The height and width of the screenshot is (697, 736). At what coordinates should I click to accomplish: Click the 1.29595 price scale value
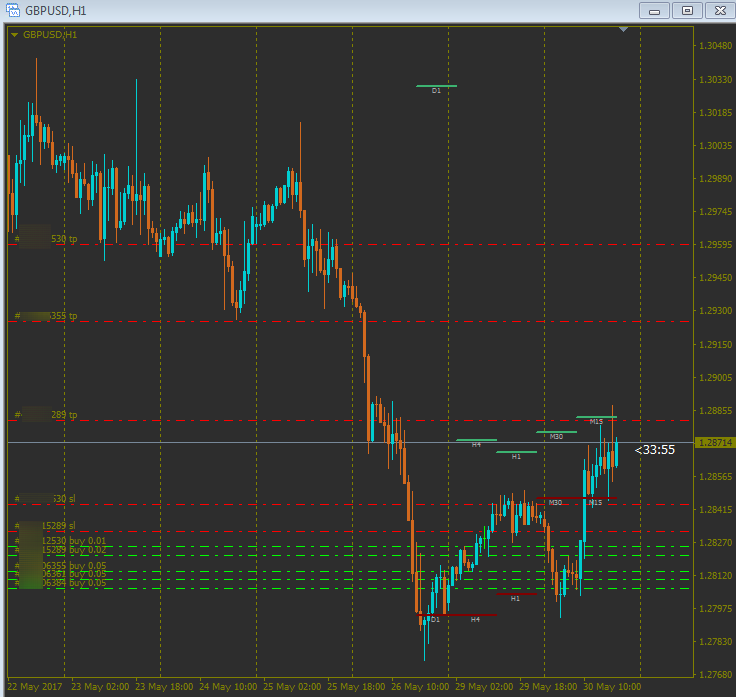click(715, 245)
